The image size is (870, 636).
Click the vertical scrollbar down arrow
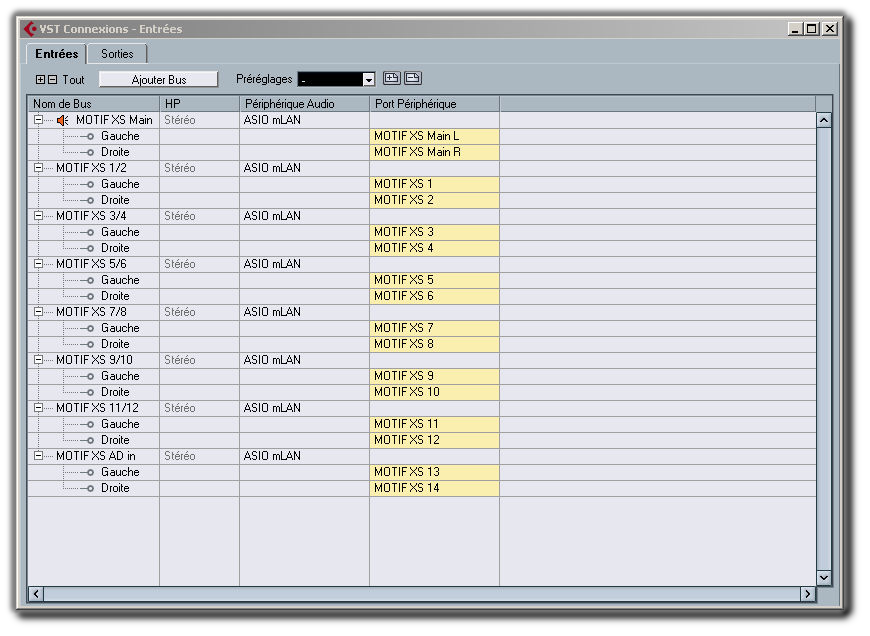point(824,577)
